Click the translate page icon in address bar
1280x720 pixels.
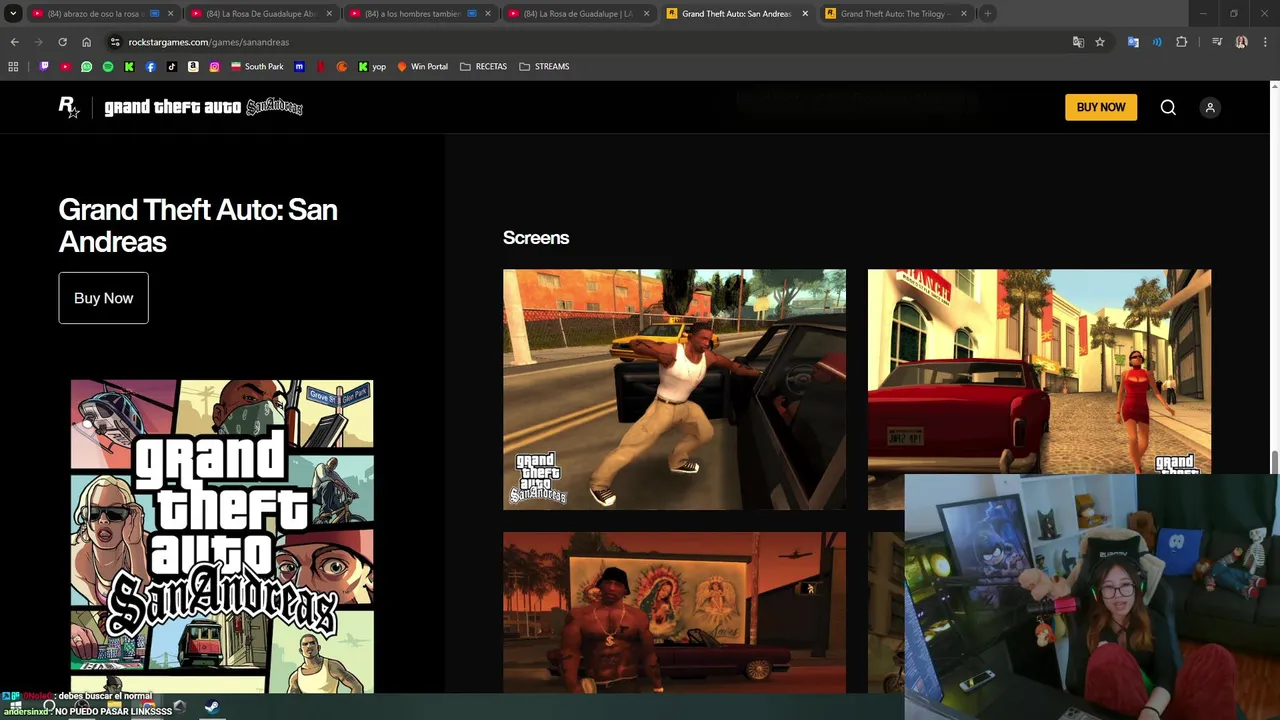click(1078, 42)
